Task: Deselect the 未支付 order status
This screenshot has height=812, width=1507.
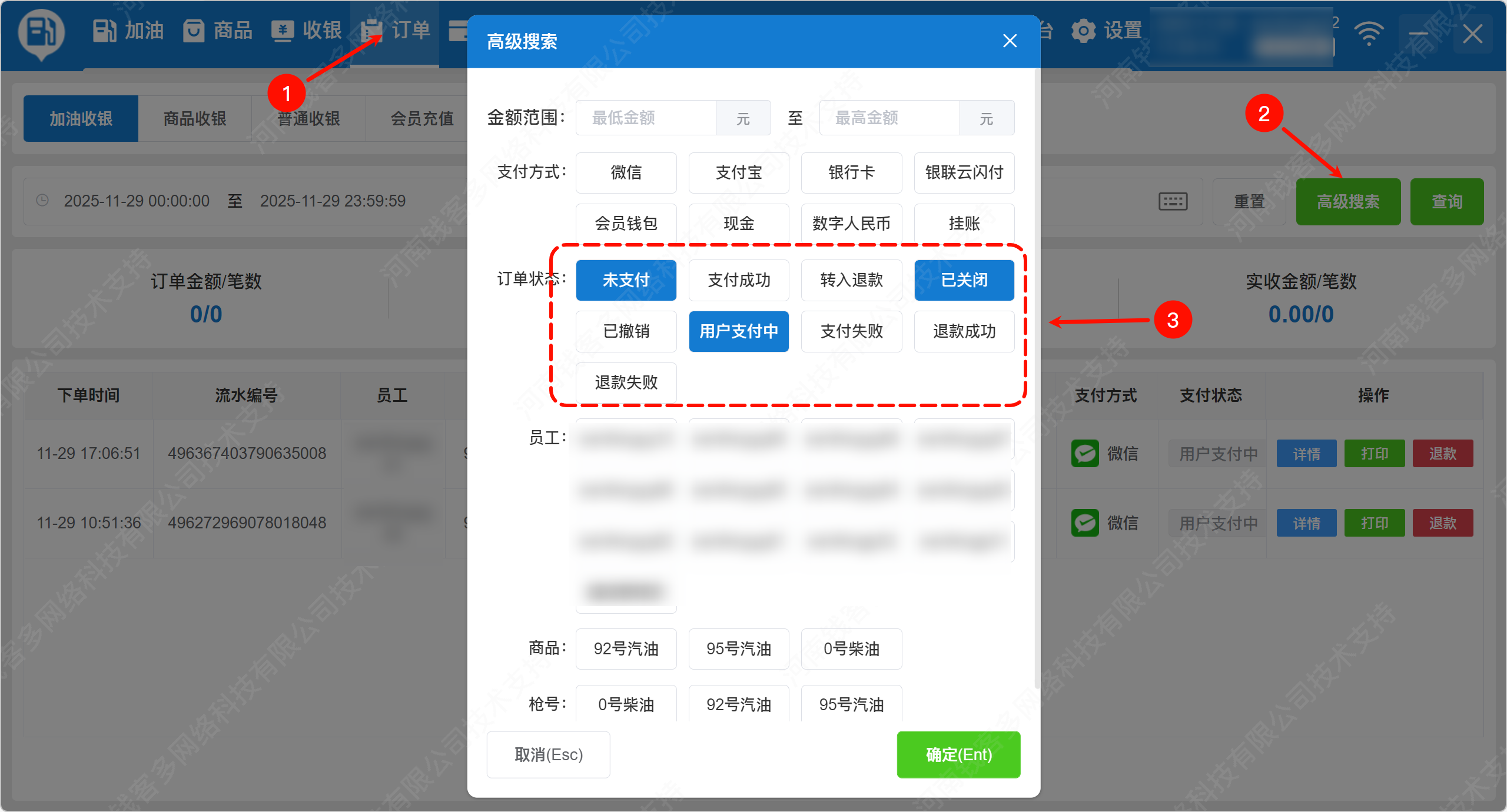Action: pos(626,280)
